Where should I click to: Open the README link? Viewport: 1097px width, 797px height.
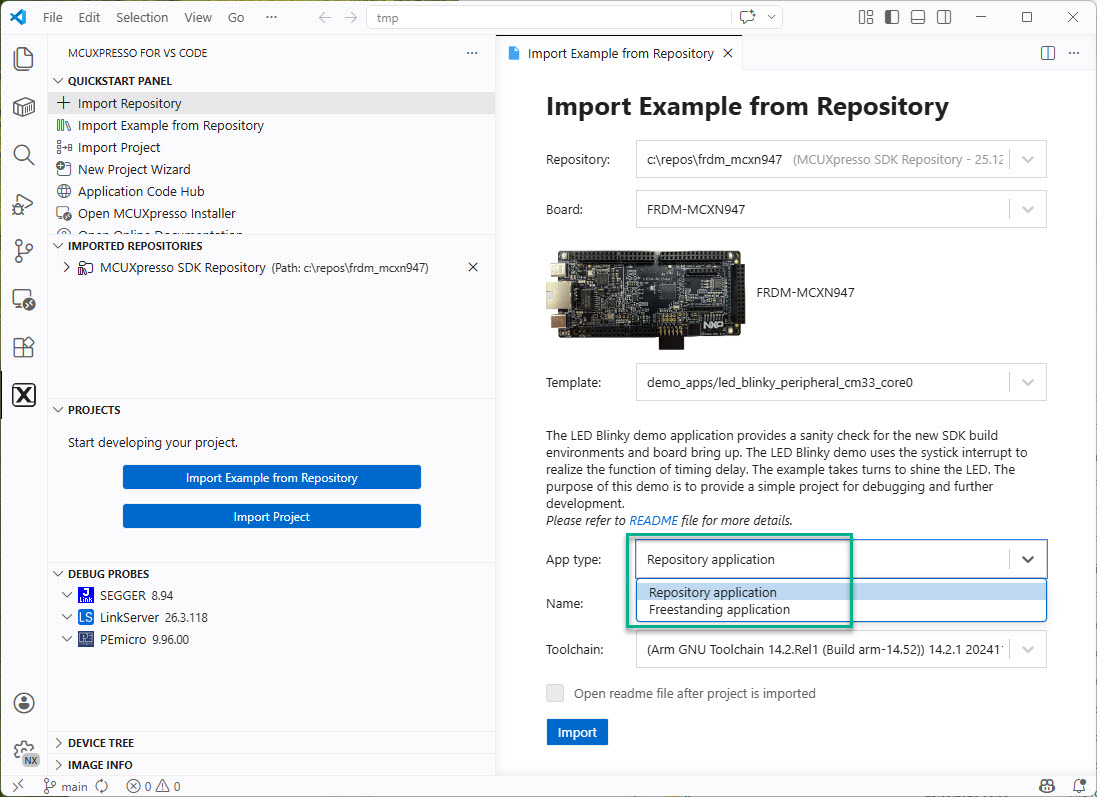coord(653,521)
